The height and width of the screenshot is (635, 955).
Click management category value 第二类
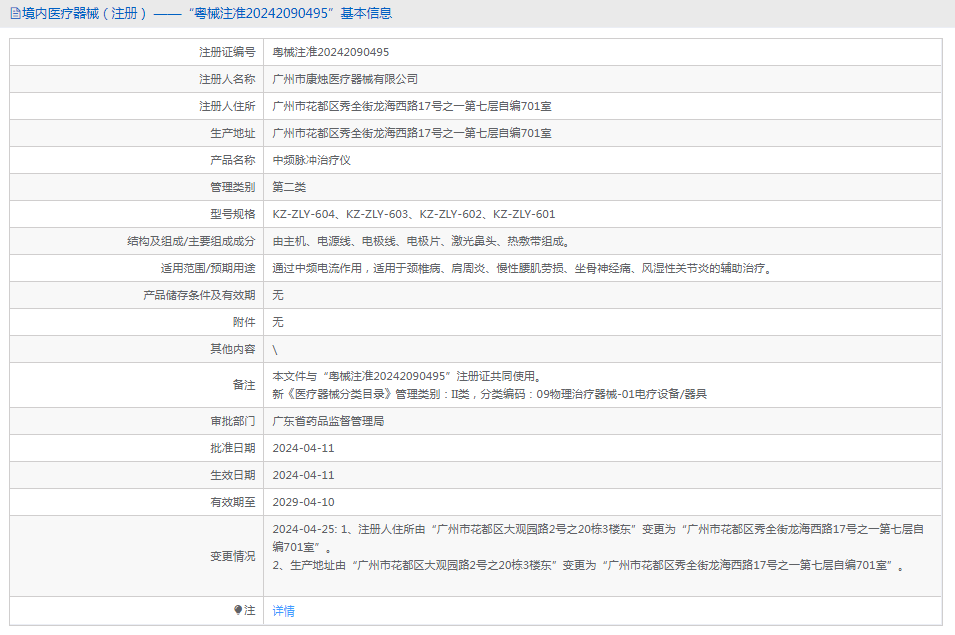[x=289, y=187]
